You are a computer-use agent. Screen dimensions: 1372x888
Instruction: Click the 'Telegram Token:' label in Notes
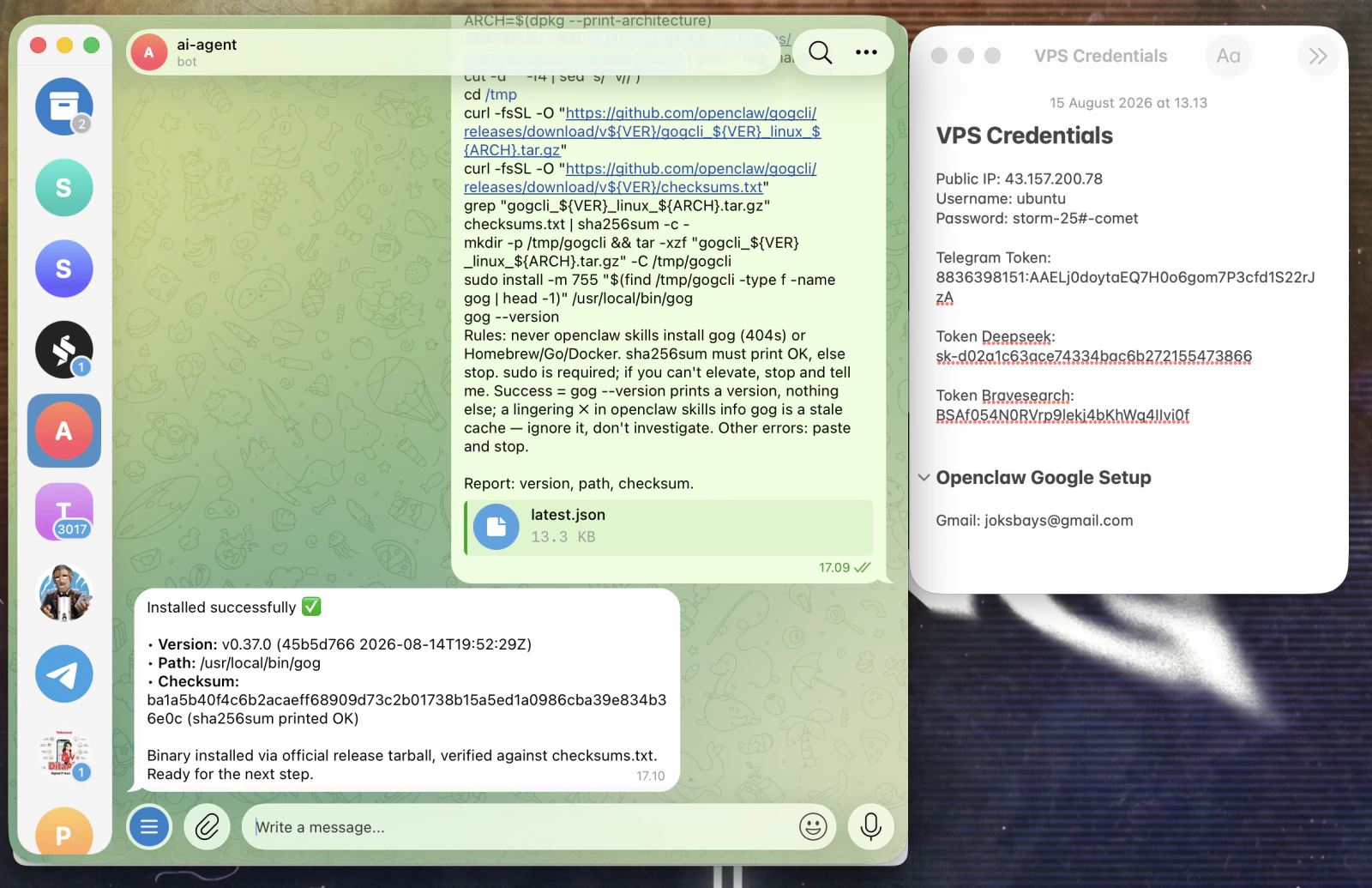[993, 258]
